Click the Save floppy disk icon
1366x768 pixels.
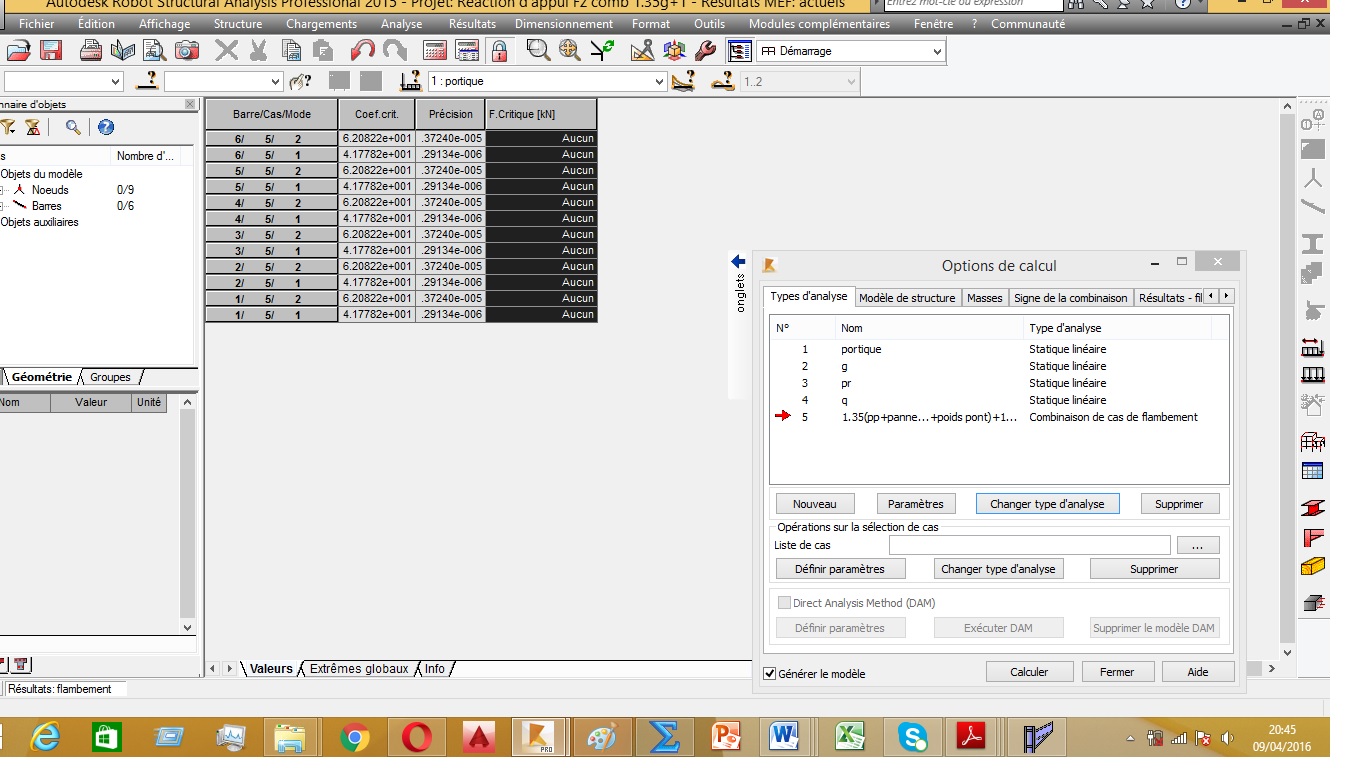click(51, 50)
